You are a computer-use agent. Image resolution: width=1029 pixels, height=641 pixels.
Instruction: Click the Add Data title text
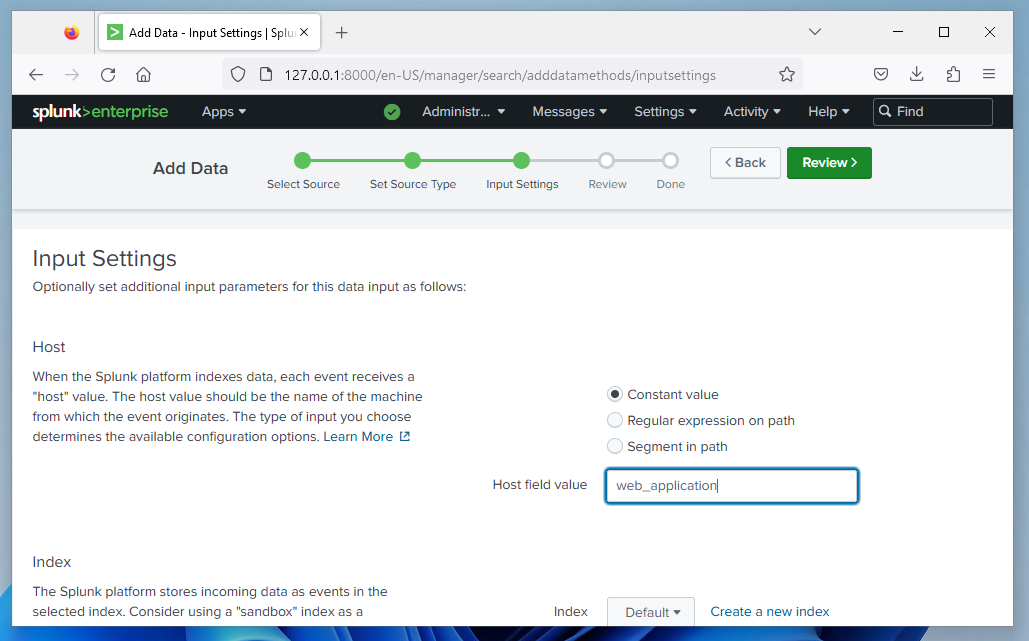[190, 169]
